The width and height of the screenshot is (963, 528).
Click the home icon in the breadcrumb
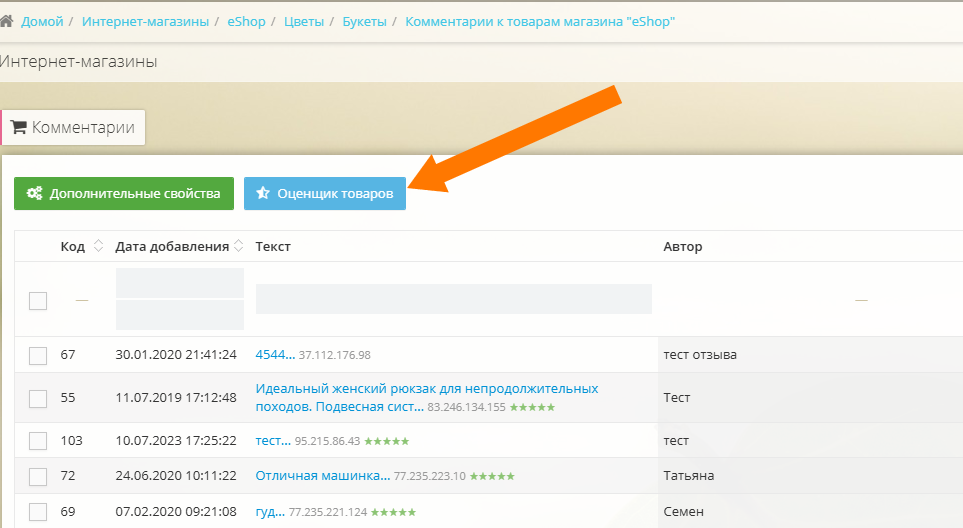click(6, 21)
